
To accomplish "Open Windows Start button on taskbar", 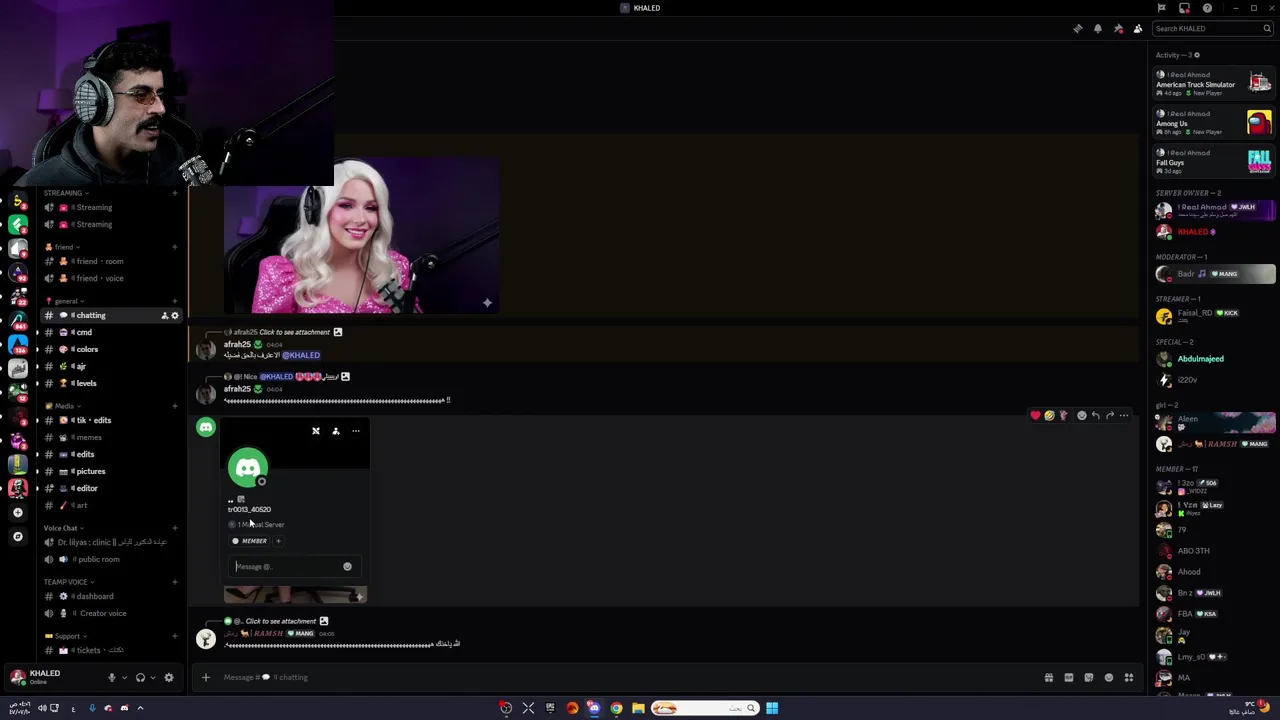I will pos(772,708).
